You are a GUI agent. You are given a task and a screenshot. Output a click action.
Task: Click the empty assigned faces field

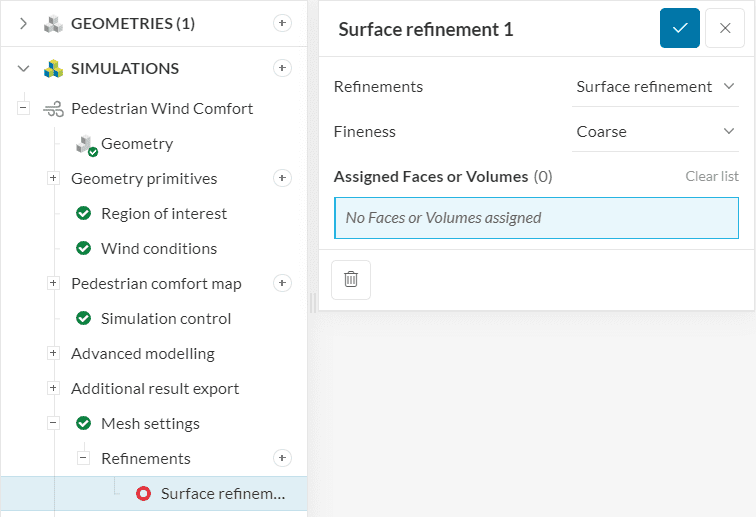pos(535,218)
